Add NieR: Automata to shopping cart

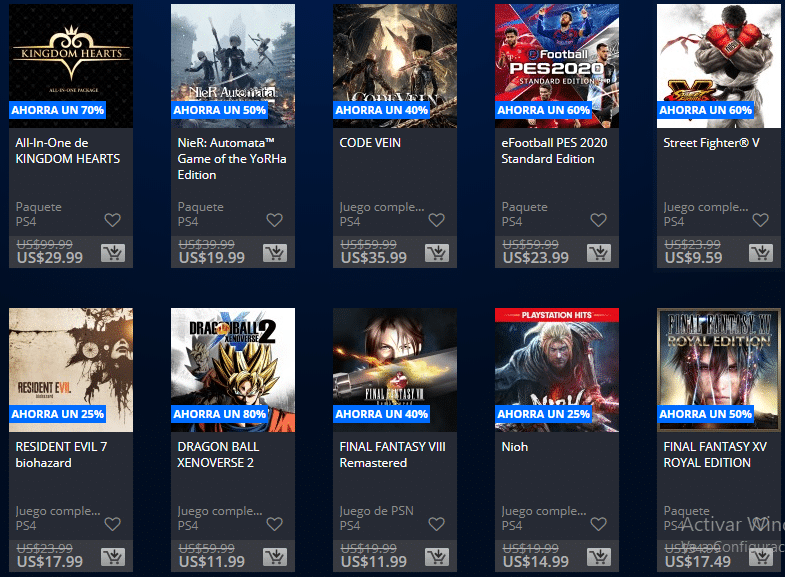click(x=275, y=253)
